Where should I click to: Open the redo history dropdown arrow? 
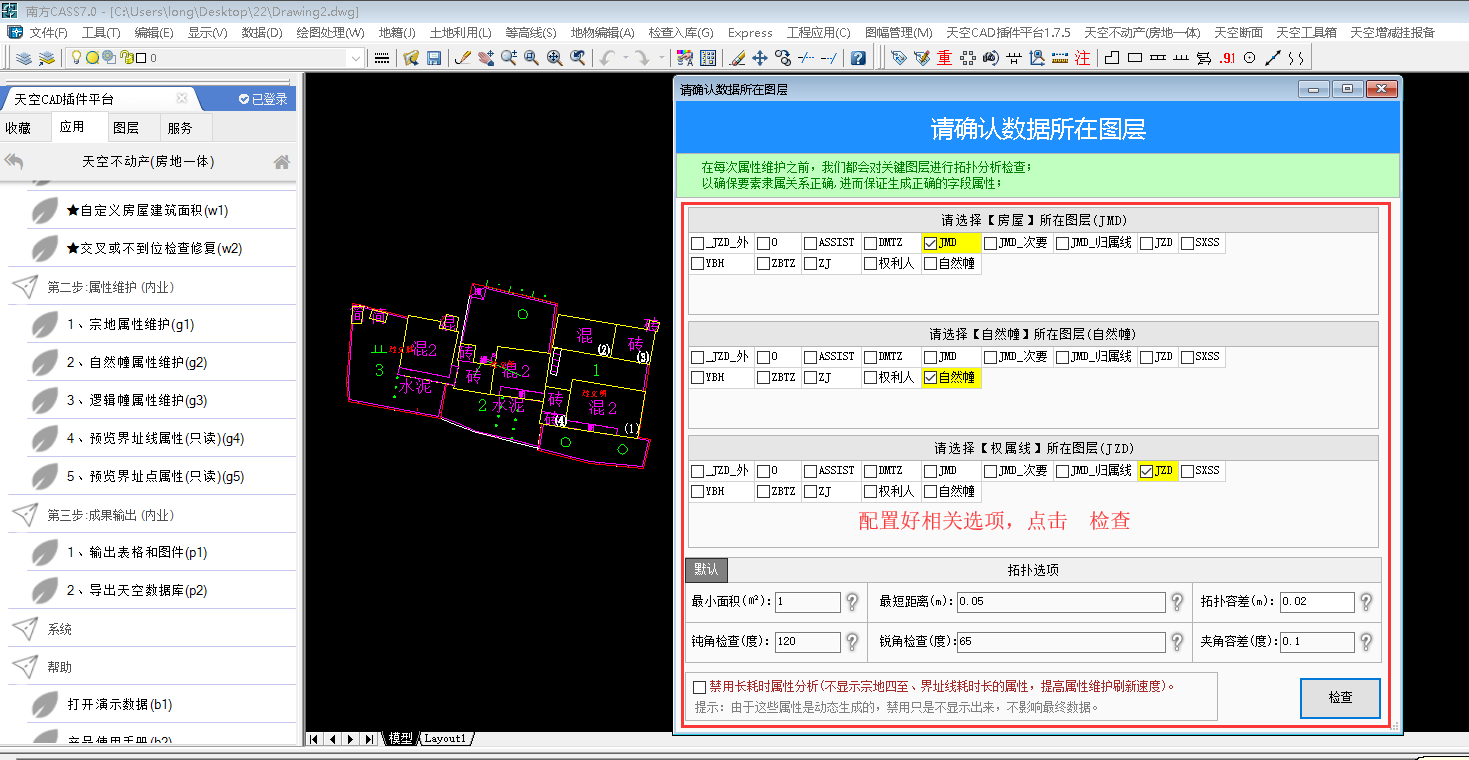pyautogui.click(x=661, y=58)
